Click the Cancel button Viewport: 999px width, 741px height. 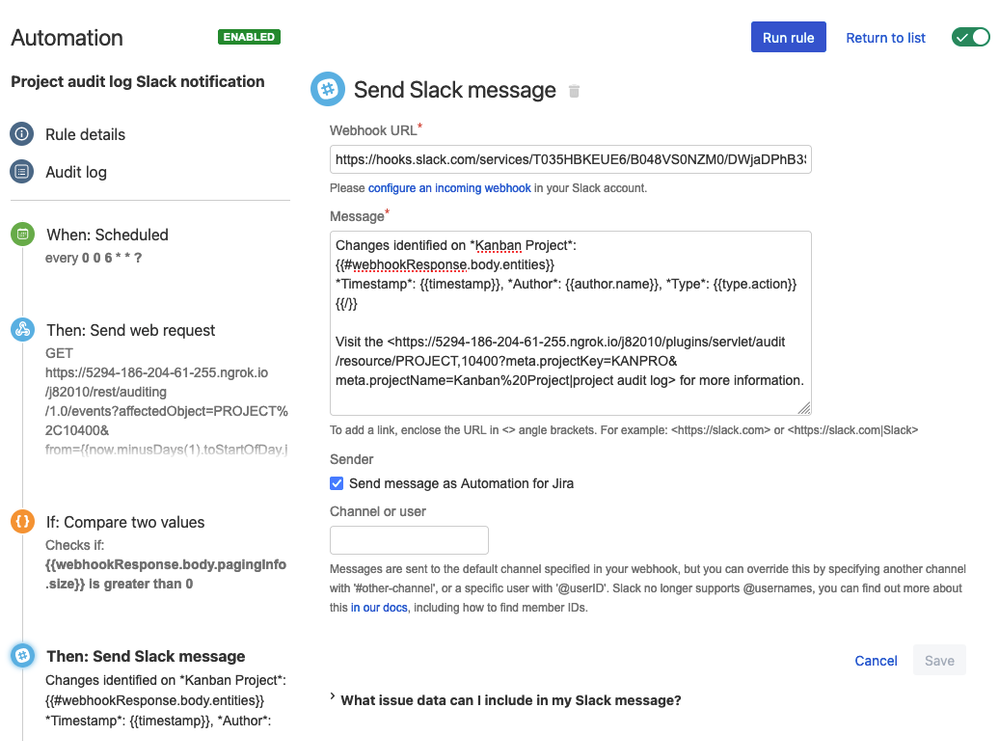pyautogui.click(x=875, y=660)
